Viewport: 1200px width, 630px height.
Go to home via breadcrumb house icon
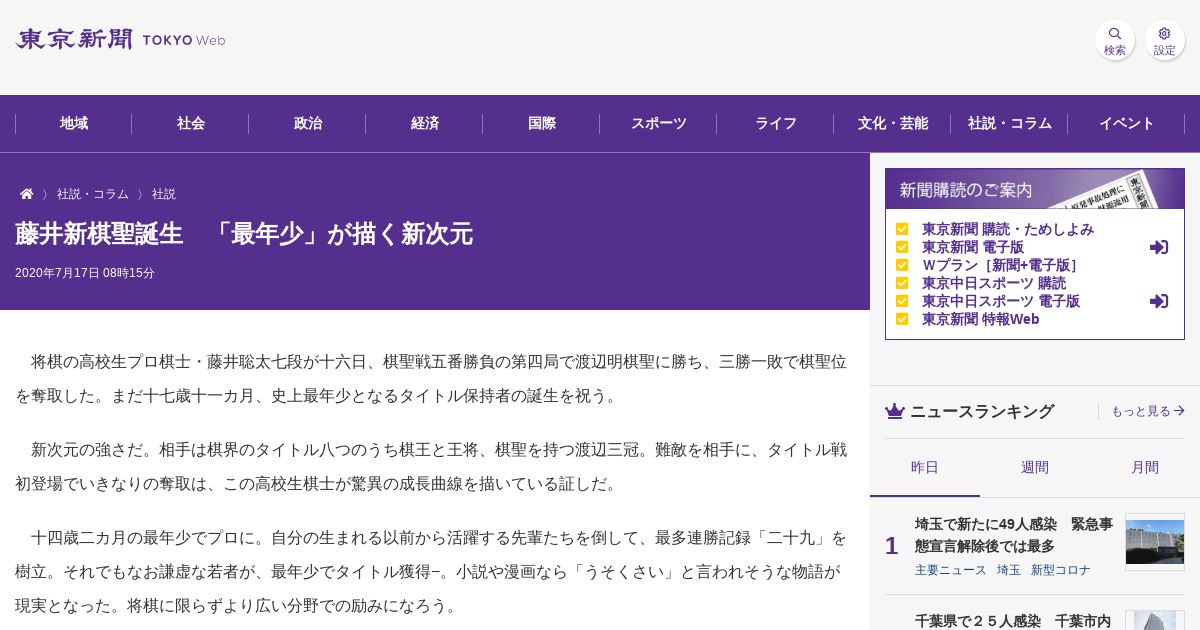pos(27,194)
